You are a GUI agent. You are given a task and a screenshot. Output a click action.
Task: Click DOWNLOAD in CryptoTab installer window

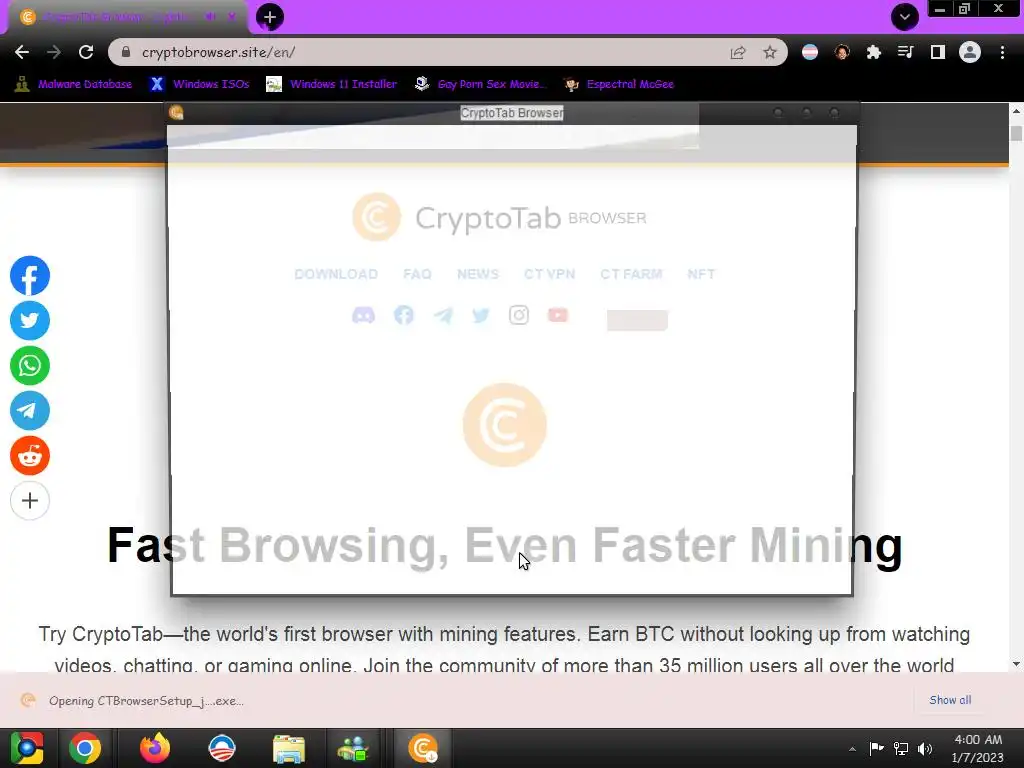tap(336, 274)
